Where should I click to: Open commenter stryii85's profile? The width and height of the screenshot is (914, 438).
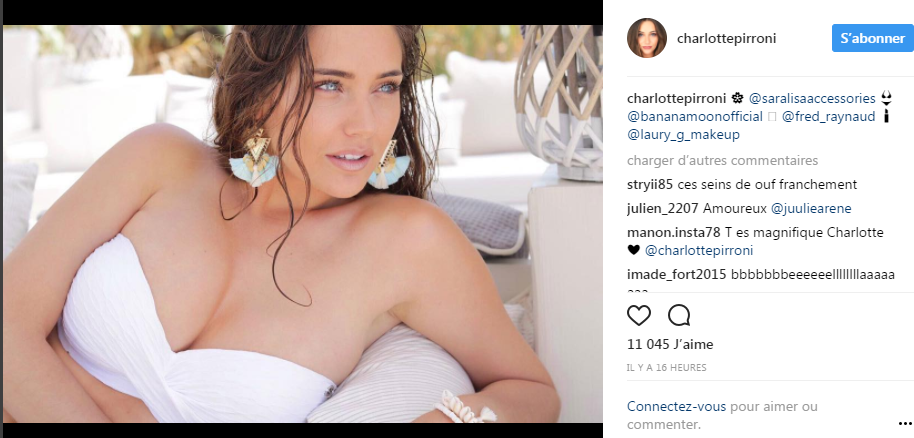coord(650,185)
